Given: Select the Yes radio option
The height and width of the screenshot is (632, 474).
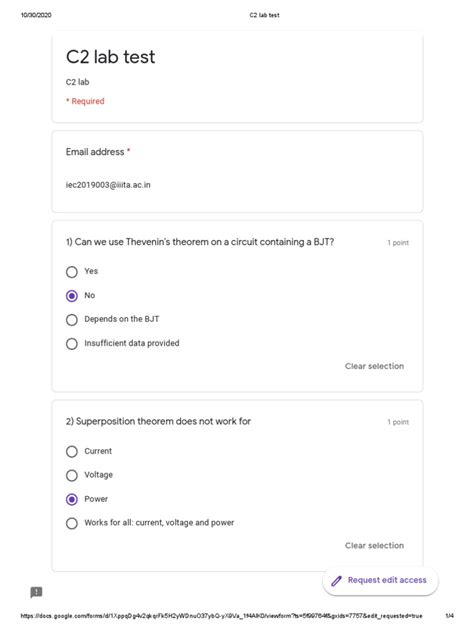Looking at the screenshot, I should pyautogui.click(x=72, y=272).
